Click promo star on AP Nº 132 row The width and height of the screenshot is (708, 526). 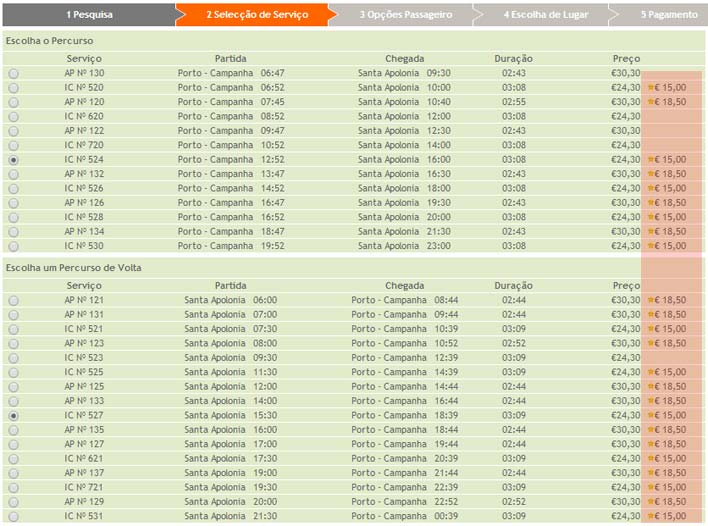click(652, 174)
